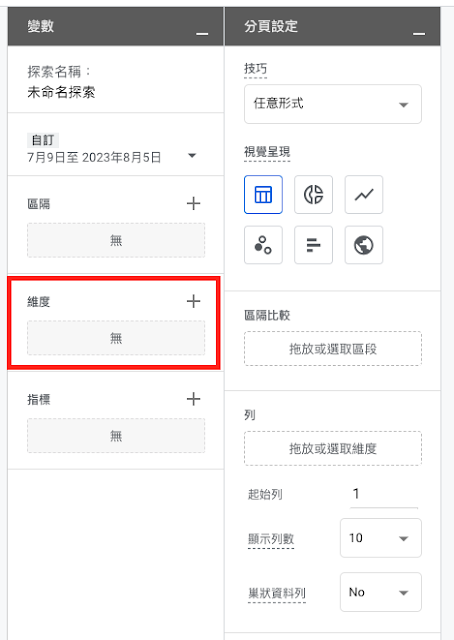Add a new segment with the 區隔 plus icon
Screen dimensions: 454x640
(194, 203)
